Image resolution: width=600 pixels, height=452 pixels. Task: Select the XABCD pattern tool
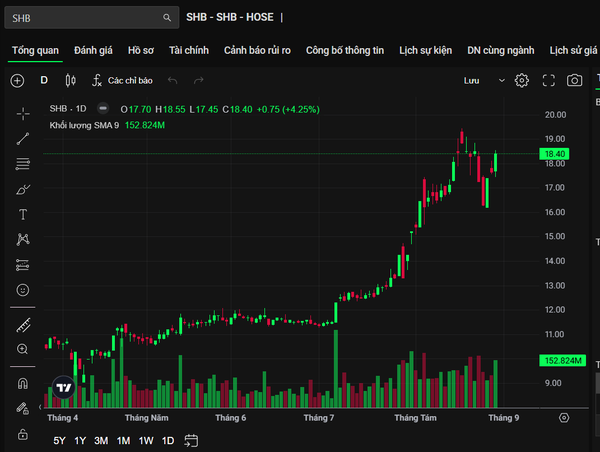coord(23,239)
